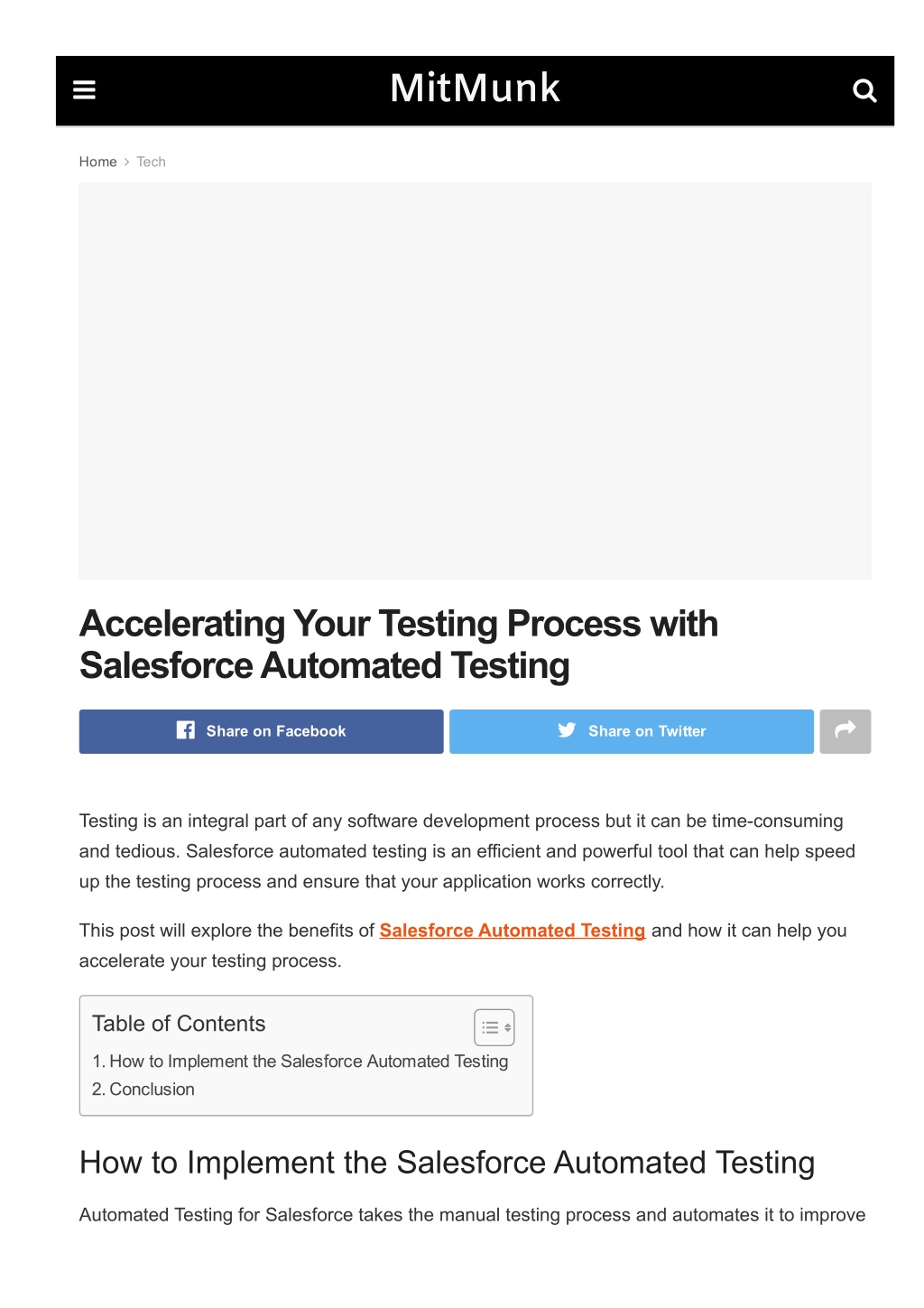The width and height of the screenshot is (924, 1308).
Task: Click the MitMunk site logo
Action: coord(476,88)
